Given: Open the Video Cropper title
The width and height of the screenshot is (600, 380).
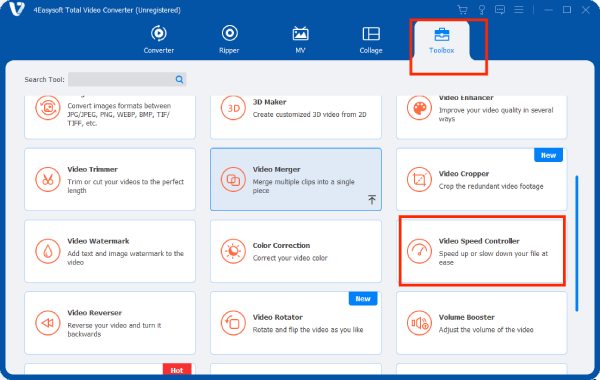Looking at the screenshot, I should [x=464, y=173].
